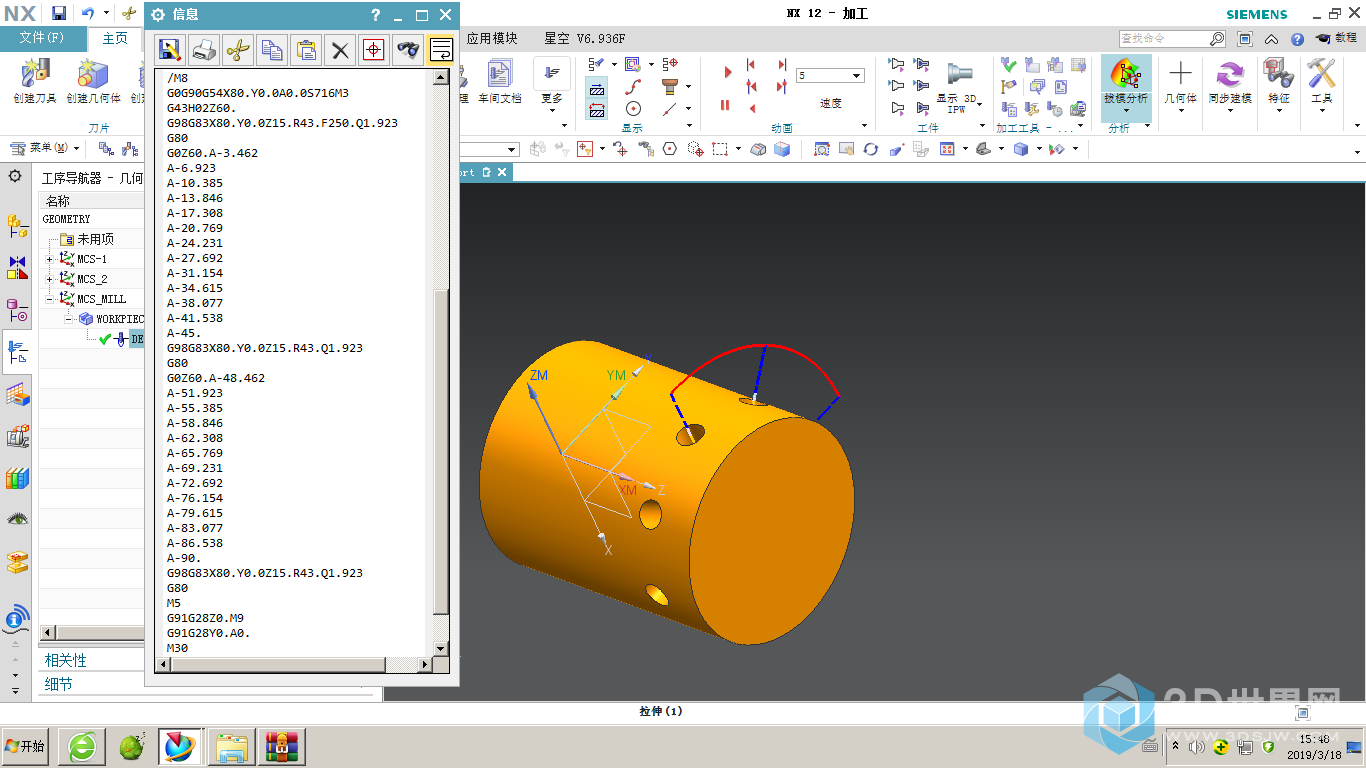
Task: Switch to Application (应用模块) tab
Action: 492,39
